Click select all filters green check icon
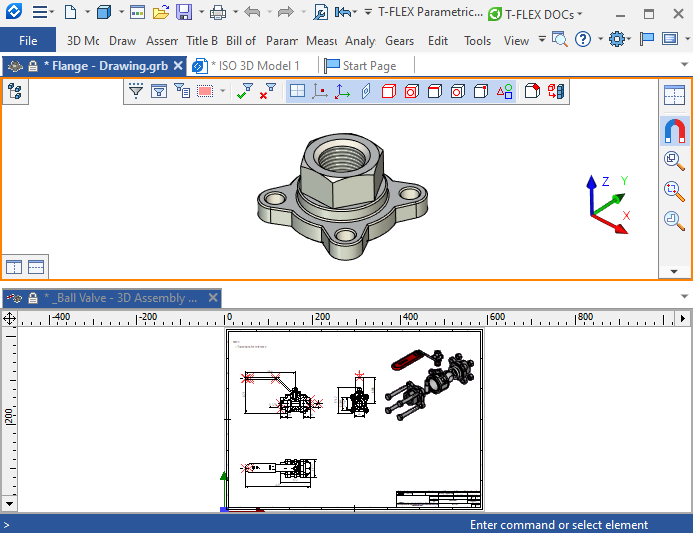 244,91
